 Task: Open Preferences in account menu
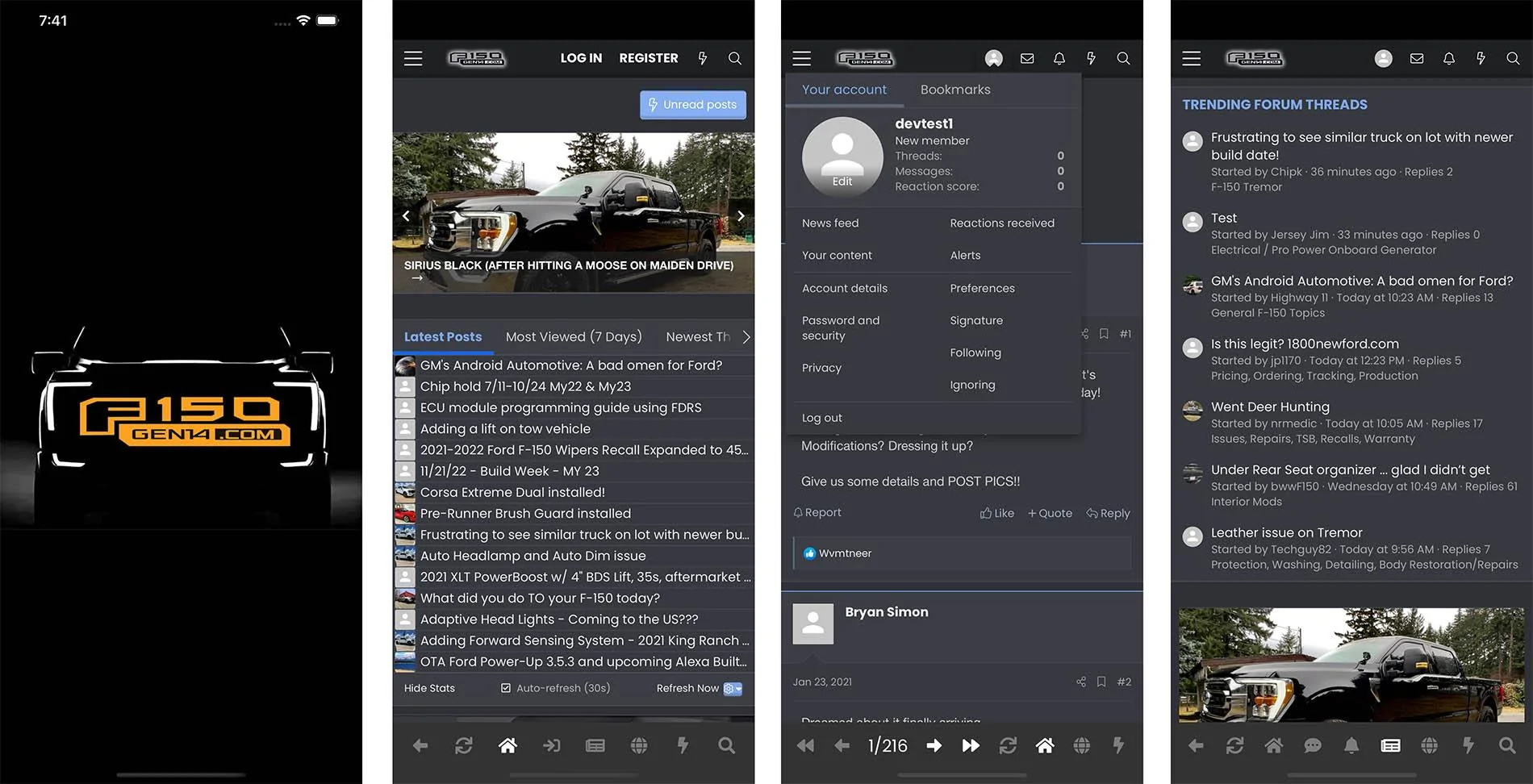982,288
